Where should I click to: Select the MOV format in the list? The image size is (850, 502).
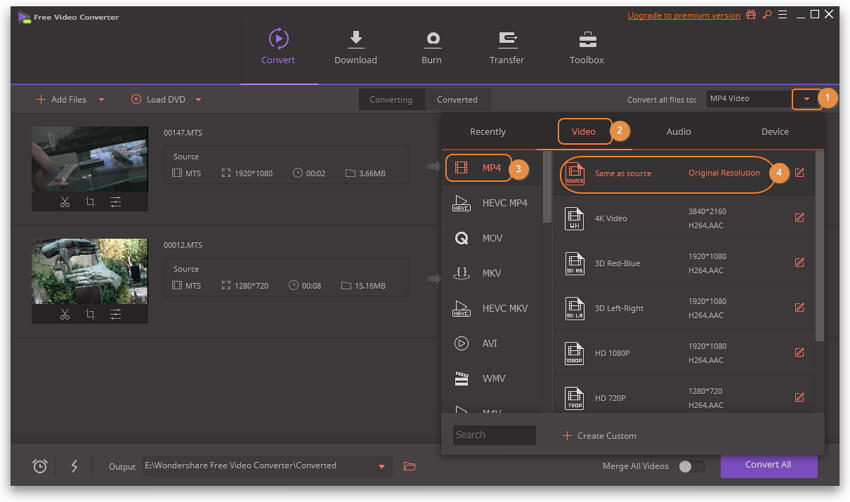tap(491, 238)
